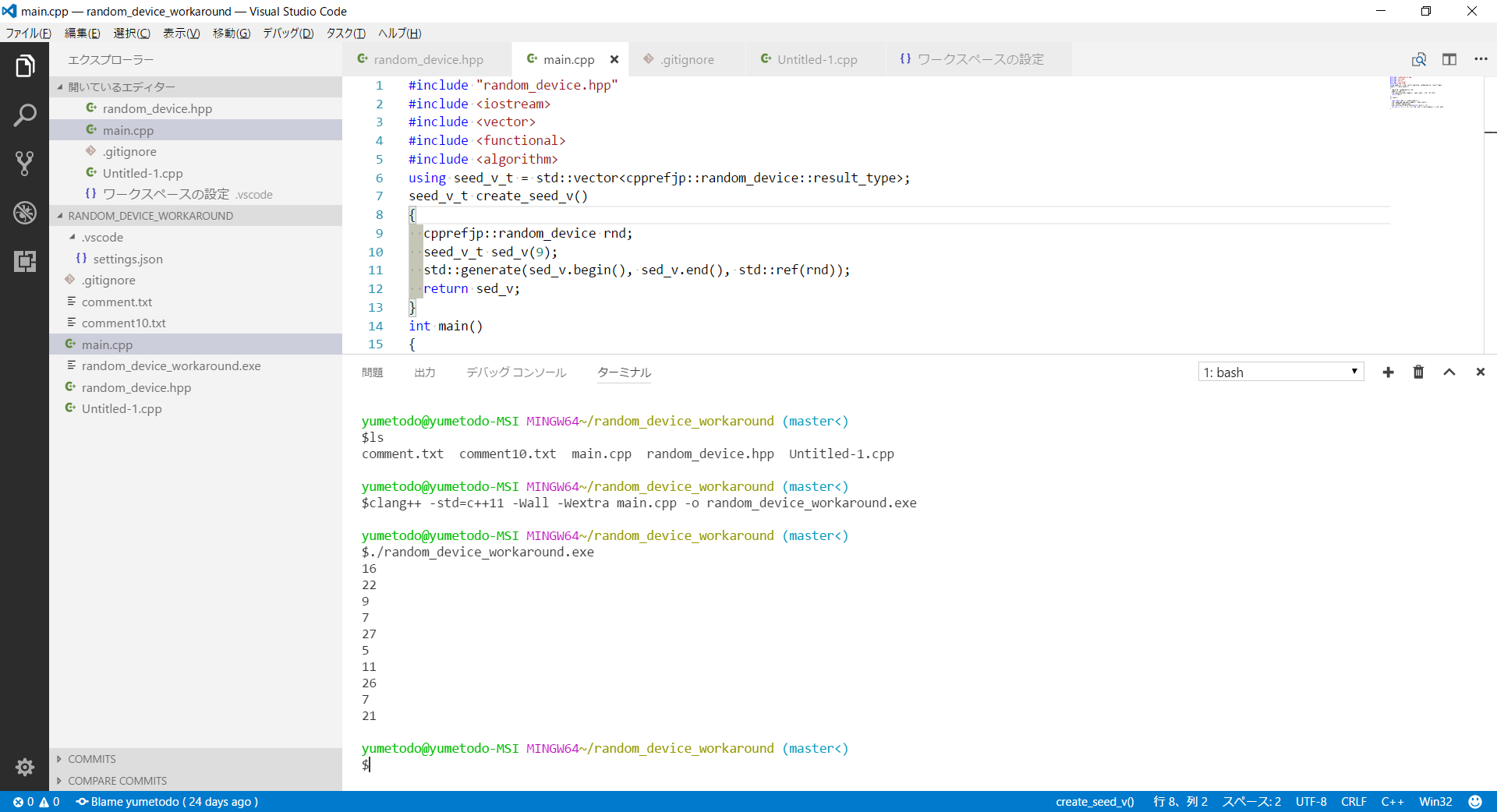Maximize the terminal panel with the chevron
The height and width of the screenshot is (812, 1497).
click(x=1449, y=372)
